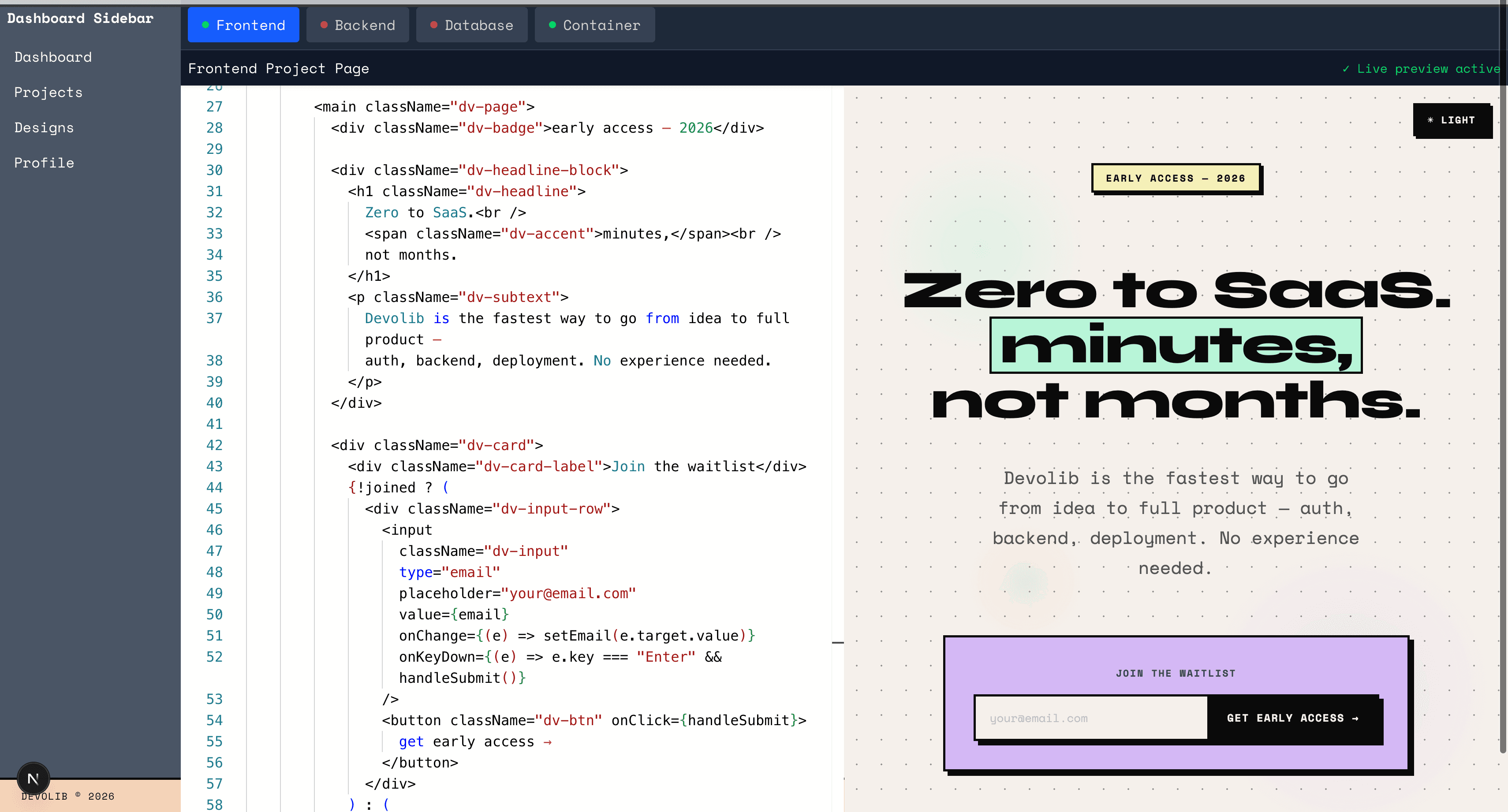The height and width of the screenshot is (812, 1508).
Task: Click the checkmark beside Live preview active
Action: [1347, 68]
